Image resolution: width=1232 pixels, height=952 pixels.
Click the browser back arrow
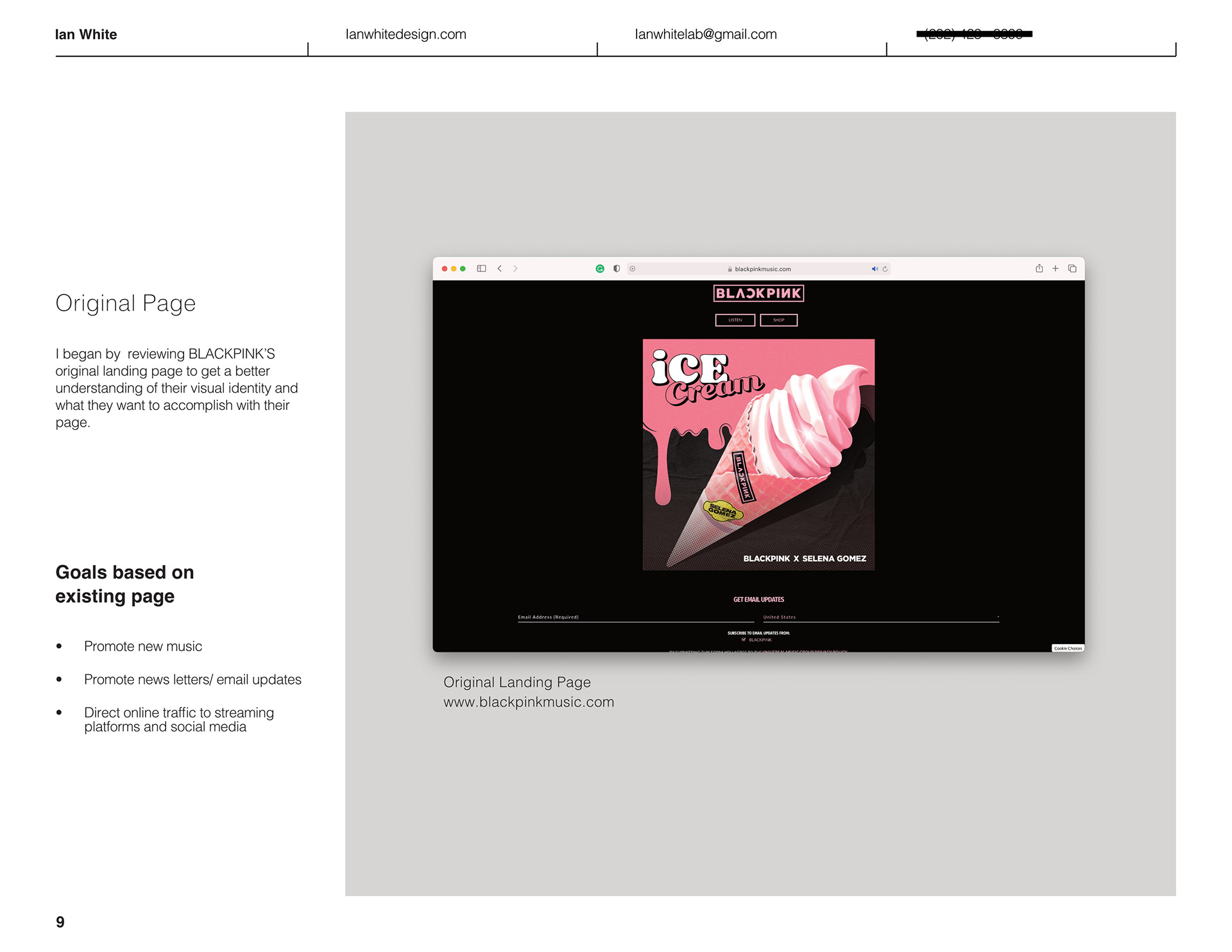[x=499, y=269]
